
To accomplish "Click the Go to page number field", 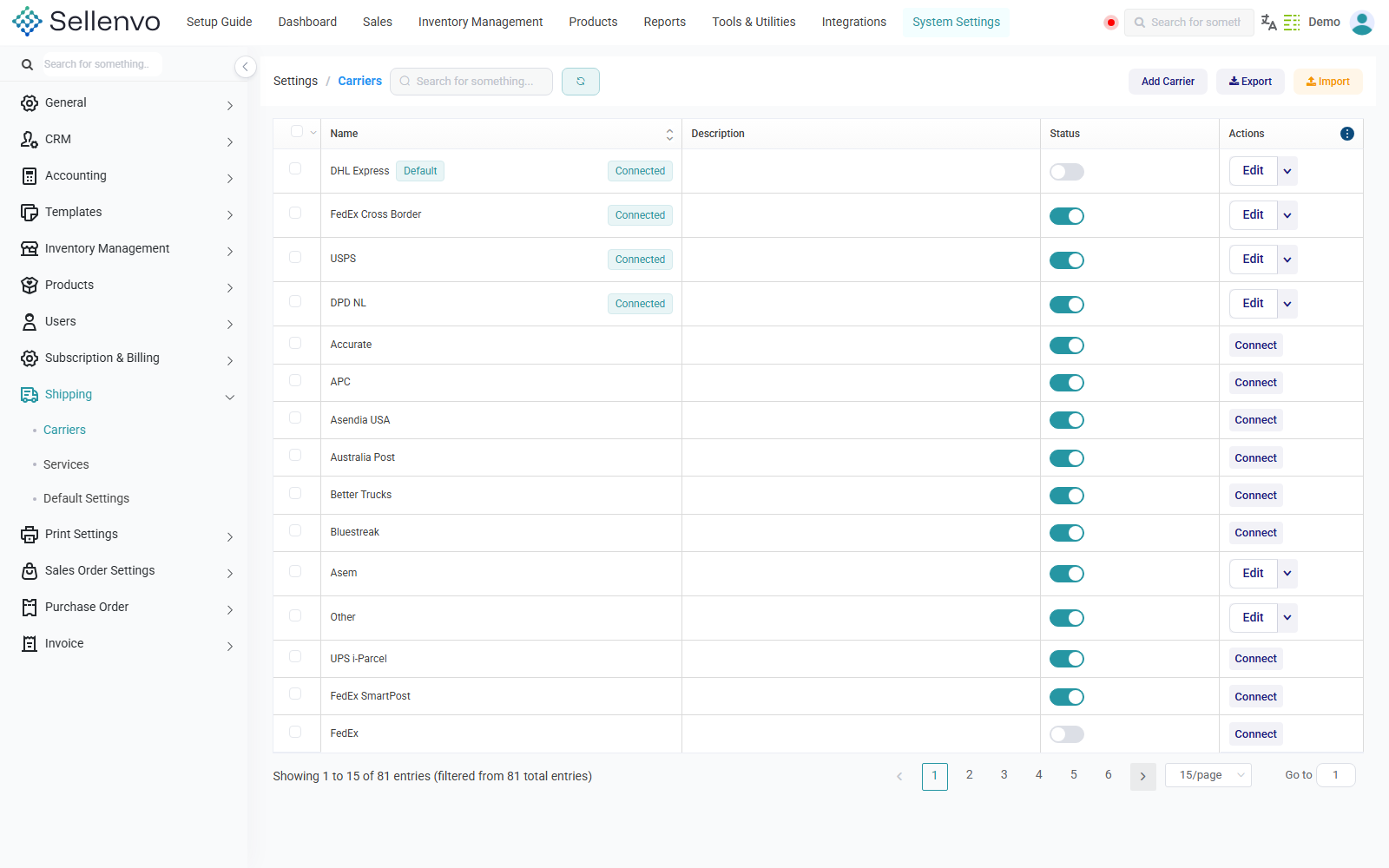I will click(x=1335, y=775).
